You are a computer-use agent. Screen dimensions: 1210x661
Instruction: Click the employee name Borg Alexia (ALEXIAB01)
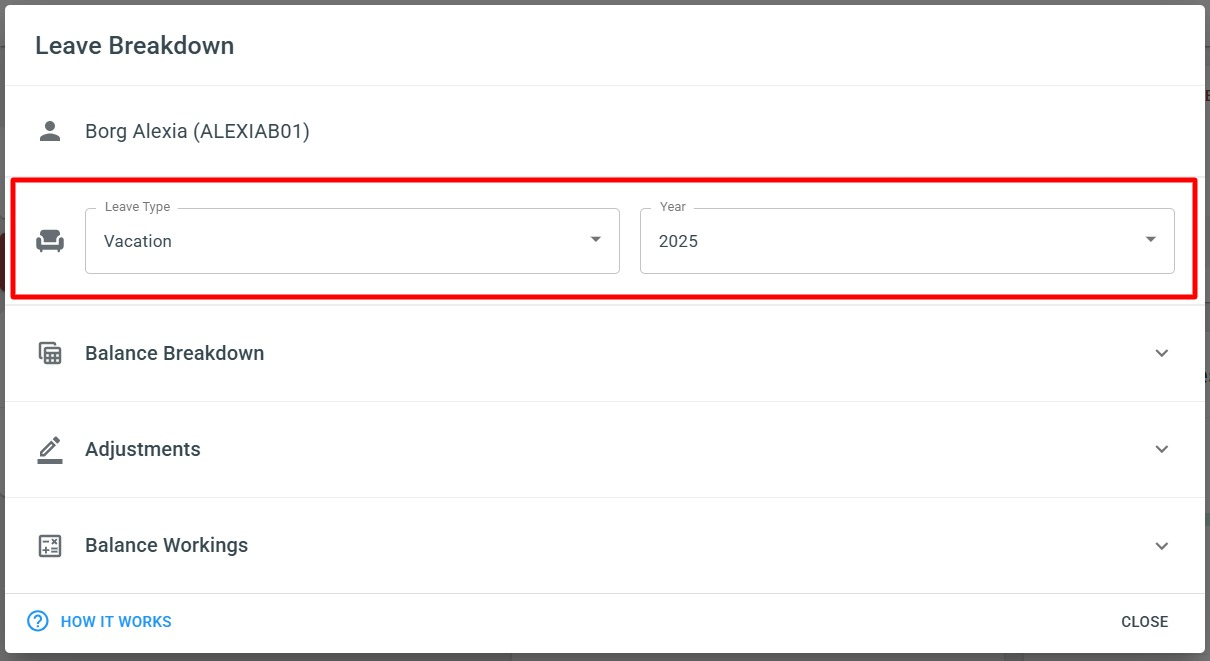click(x=197, y=131)
